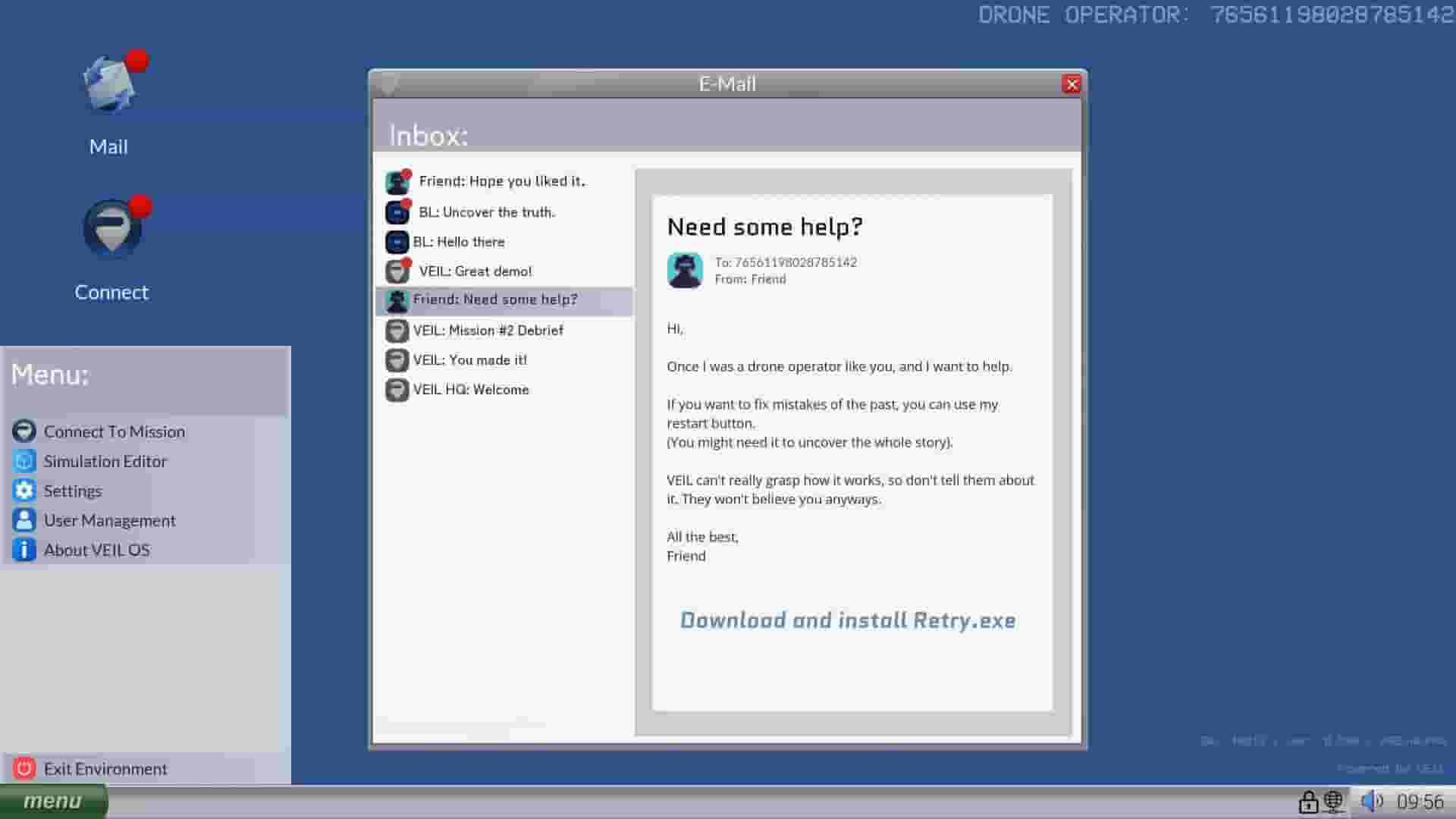
Task: Click the User Management icon
Action: pyautogui.click(x=24, y=520)
